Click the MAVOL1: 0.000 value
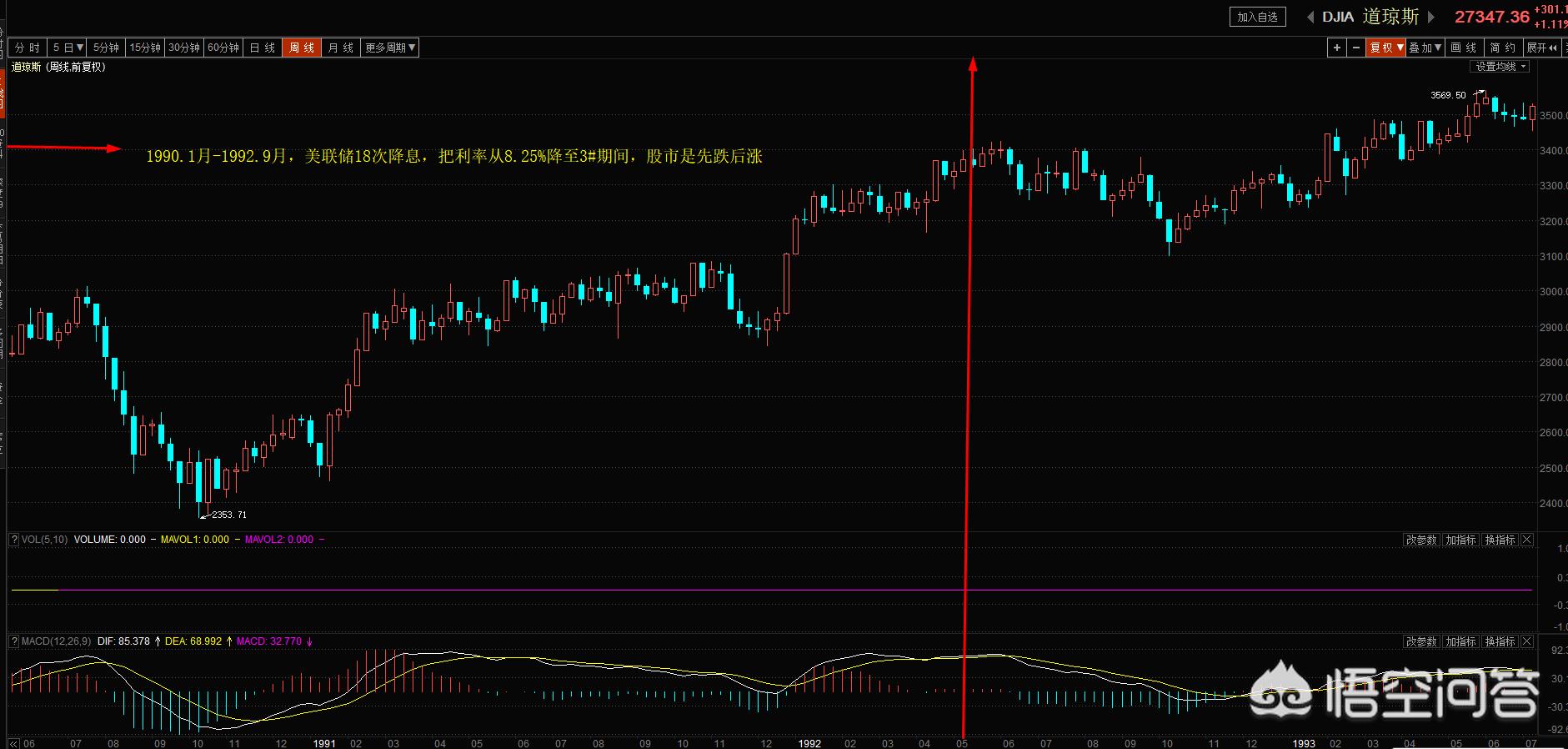 click(x=195, y=540)
